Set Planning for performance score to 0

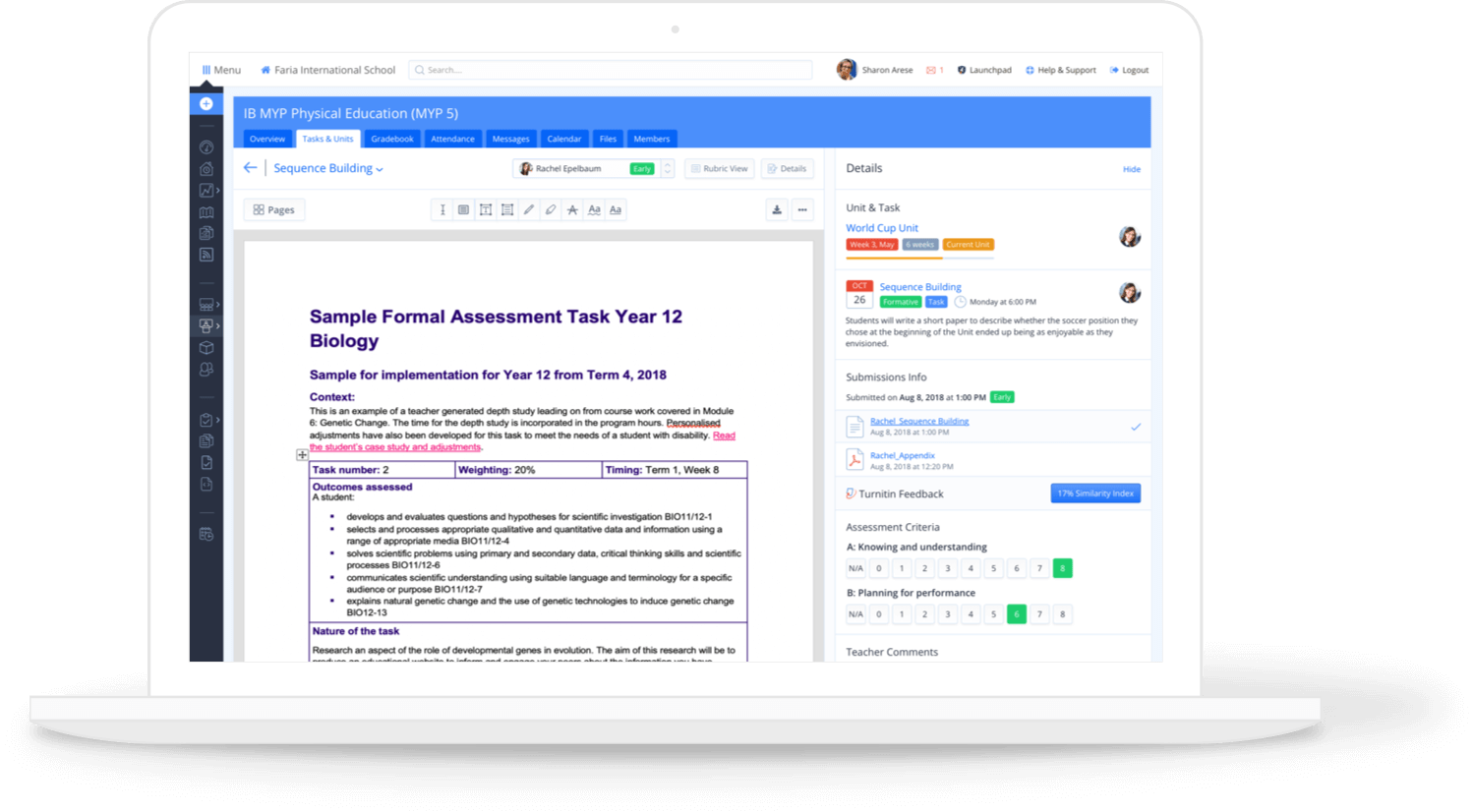coord(879,614)
